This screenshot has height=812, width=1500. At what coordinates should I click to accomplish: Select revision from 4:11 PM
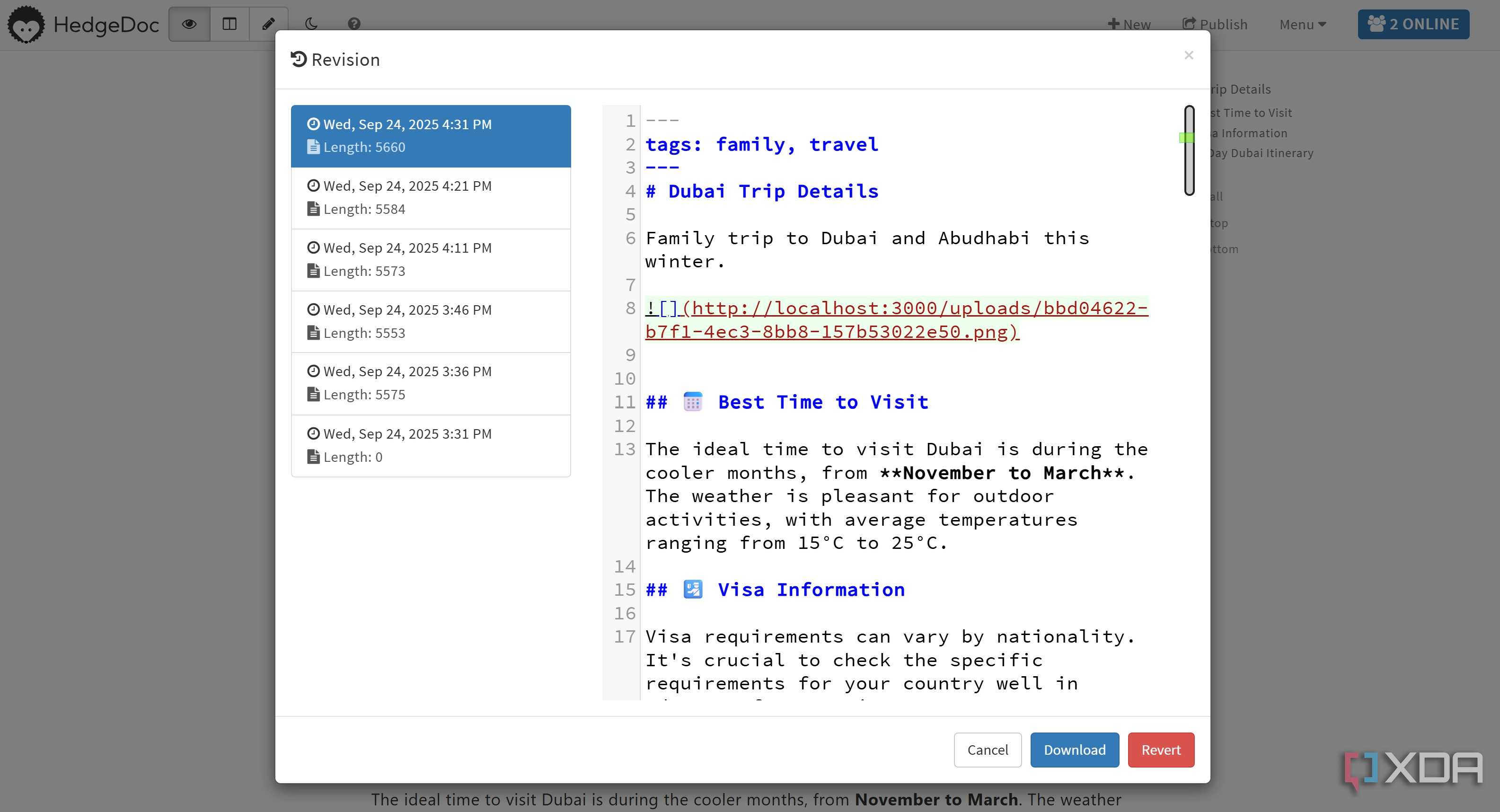click(431, 260)
